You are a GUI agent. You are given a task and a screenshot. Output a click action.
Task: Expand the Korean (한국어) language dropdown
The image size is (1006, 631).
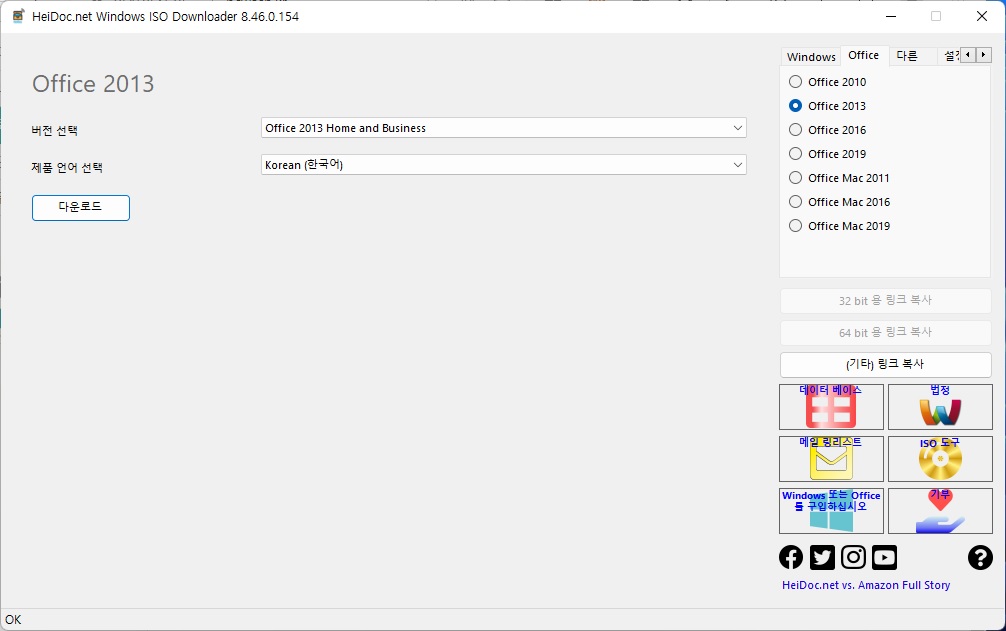coord(504,165)
